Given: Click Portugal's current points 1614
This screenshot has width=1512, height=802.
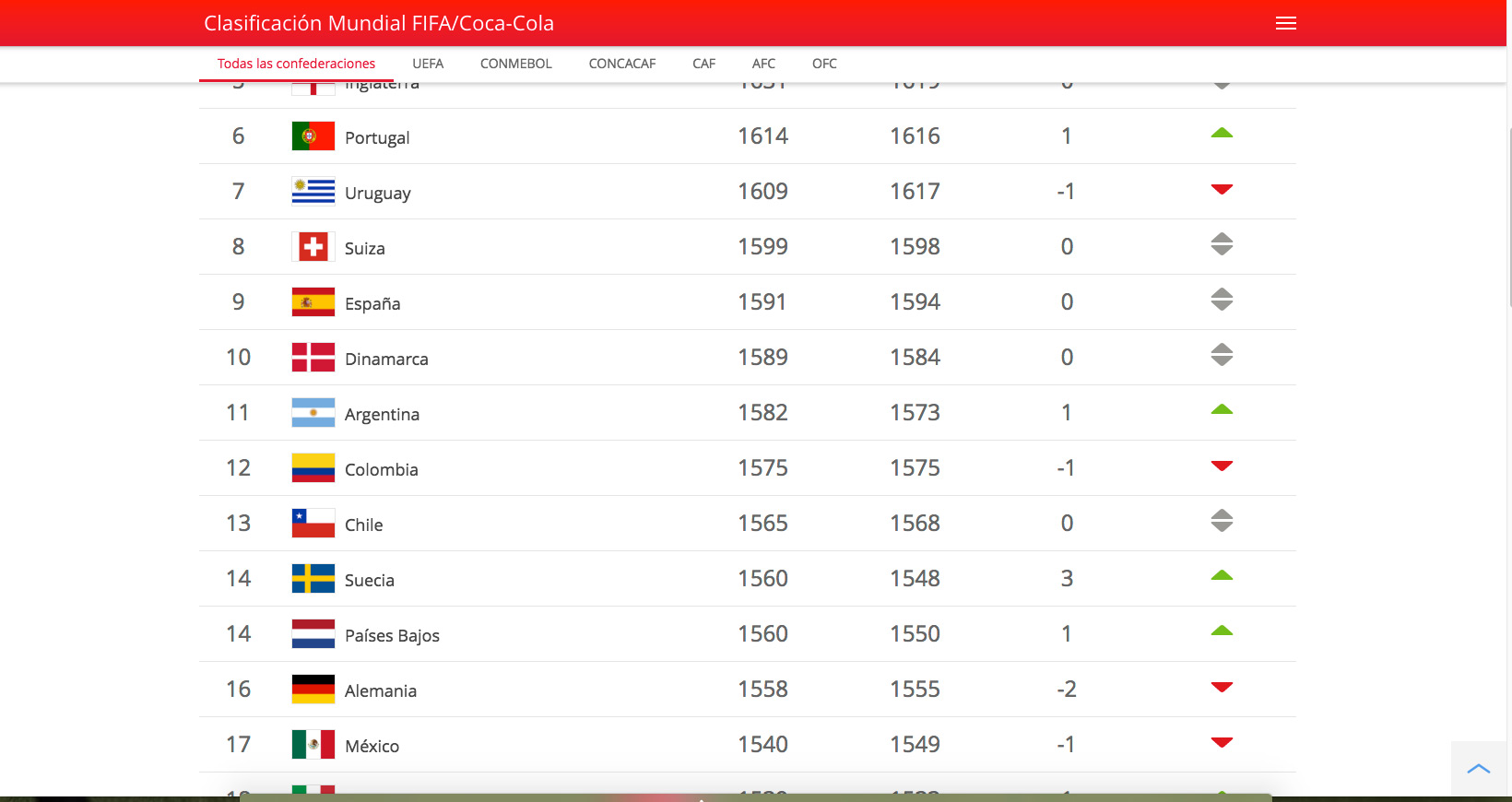Looking at the screenshot, I should (763, 136).
